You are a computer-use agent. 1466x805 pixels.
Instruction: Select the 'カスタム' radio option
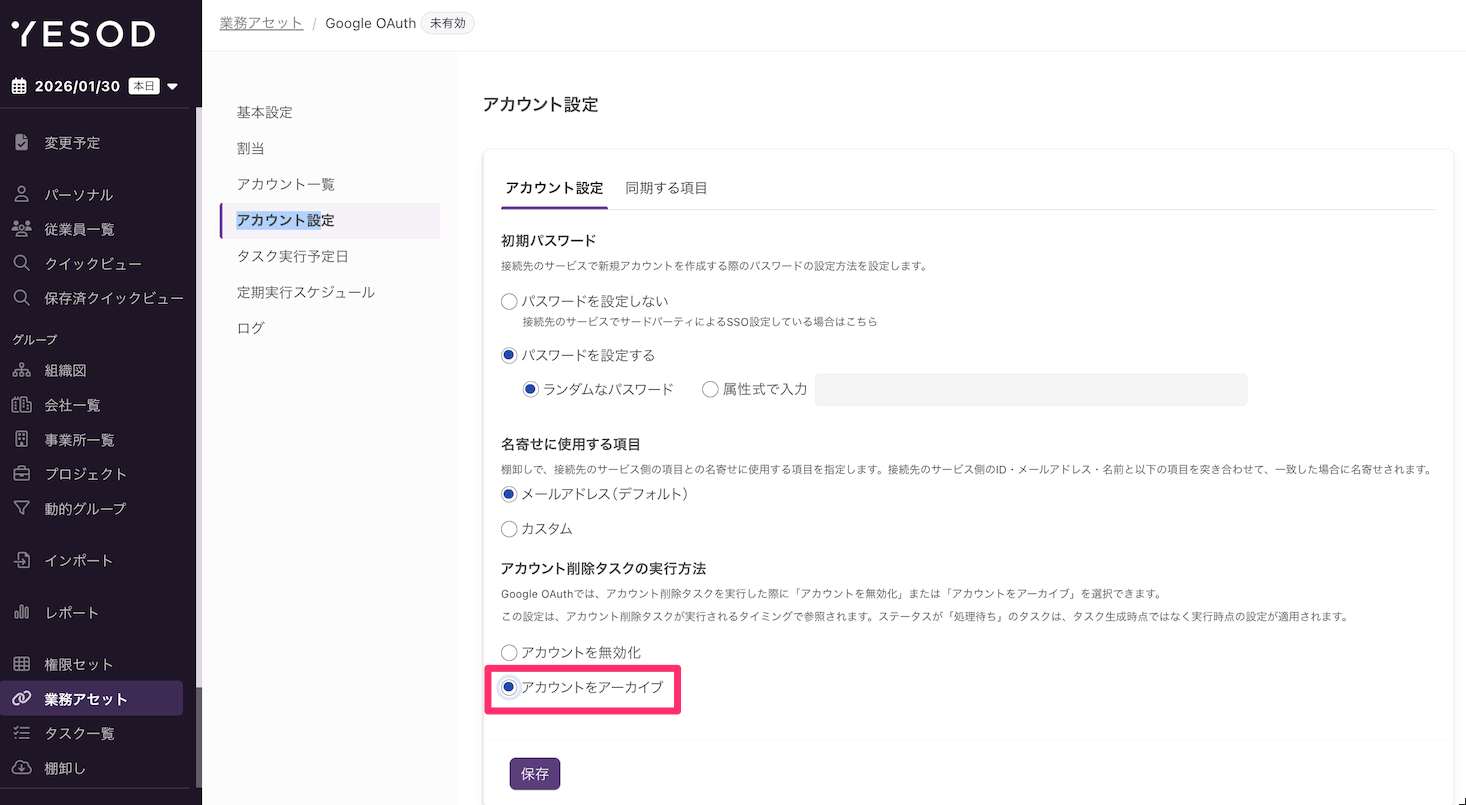point(509,529)
